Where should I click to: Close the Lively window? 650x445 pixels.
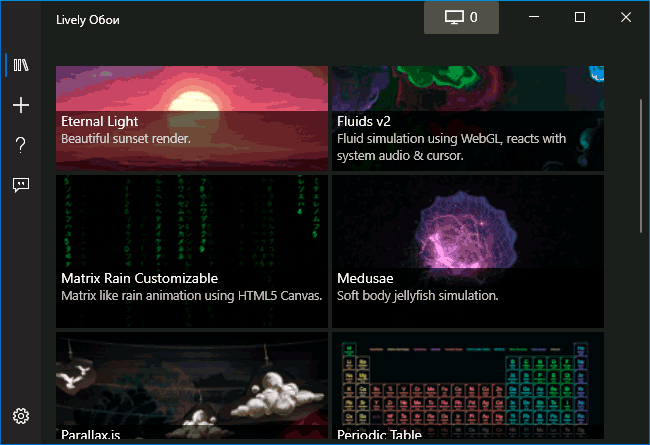[x=626, y=17]
